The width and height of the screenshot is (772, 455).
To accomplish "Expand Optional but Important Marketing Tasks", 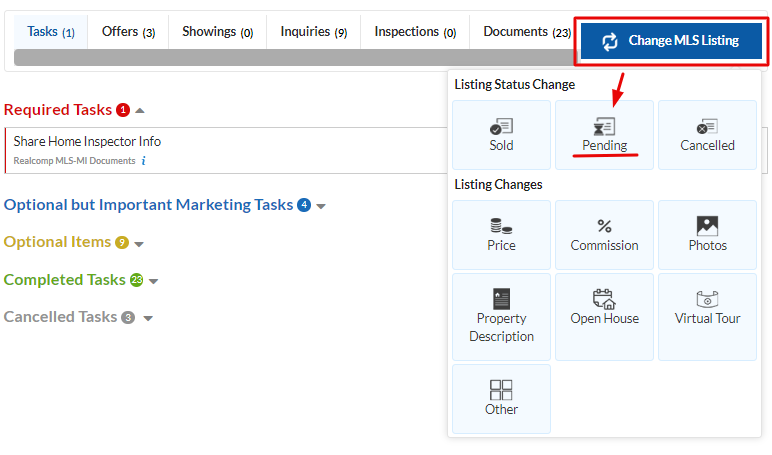I will (321, 206).
